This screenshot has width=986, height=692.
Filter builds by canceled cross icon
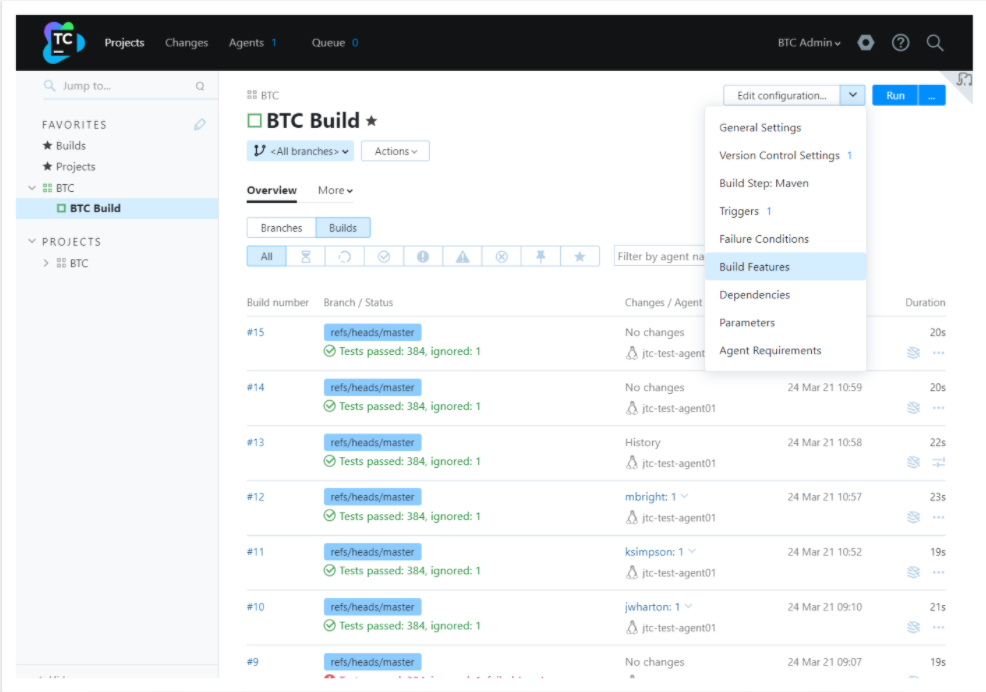tap(501, 257)
